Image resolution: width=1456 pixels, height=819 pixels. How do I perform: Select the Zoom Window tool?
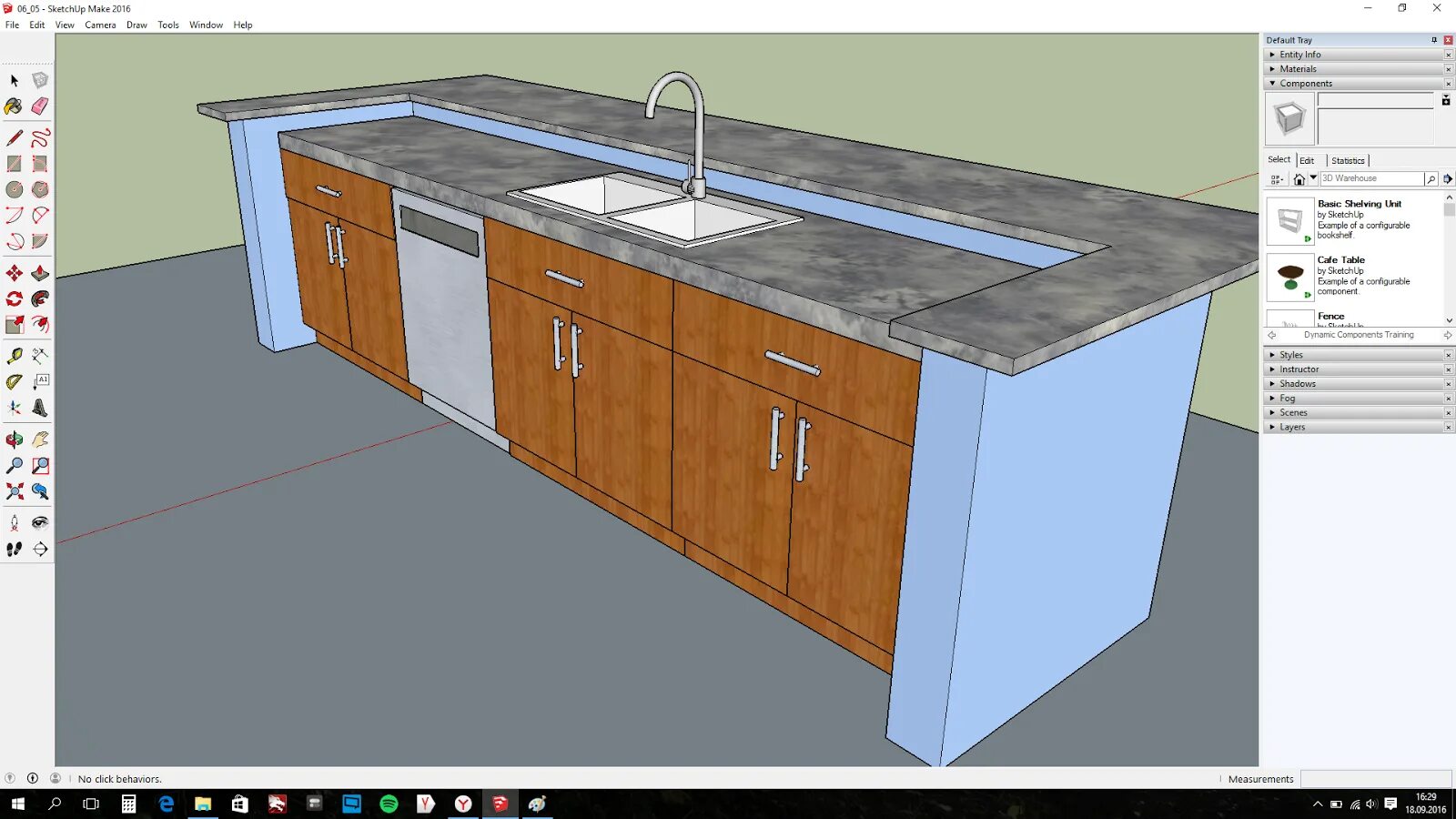click(x=40, y=466)
